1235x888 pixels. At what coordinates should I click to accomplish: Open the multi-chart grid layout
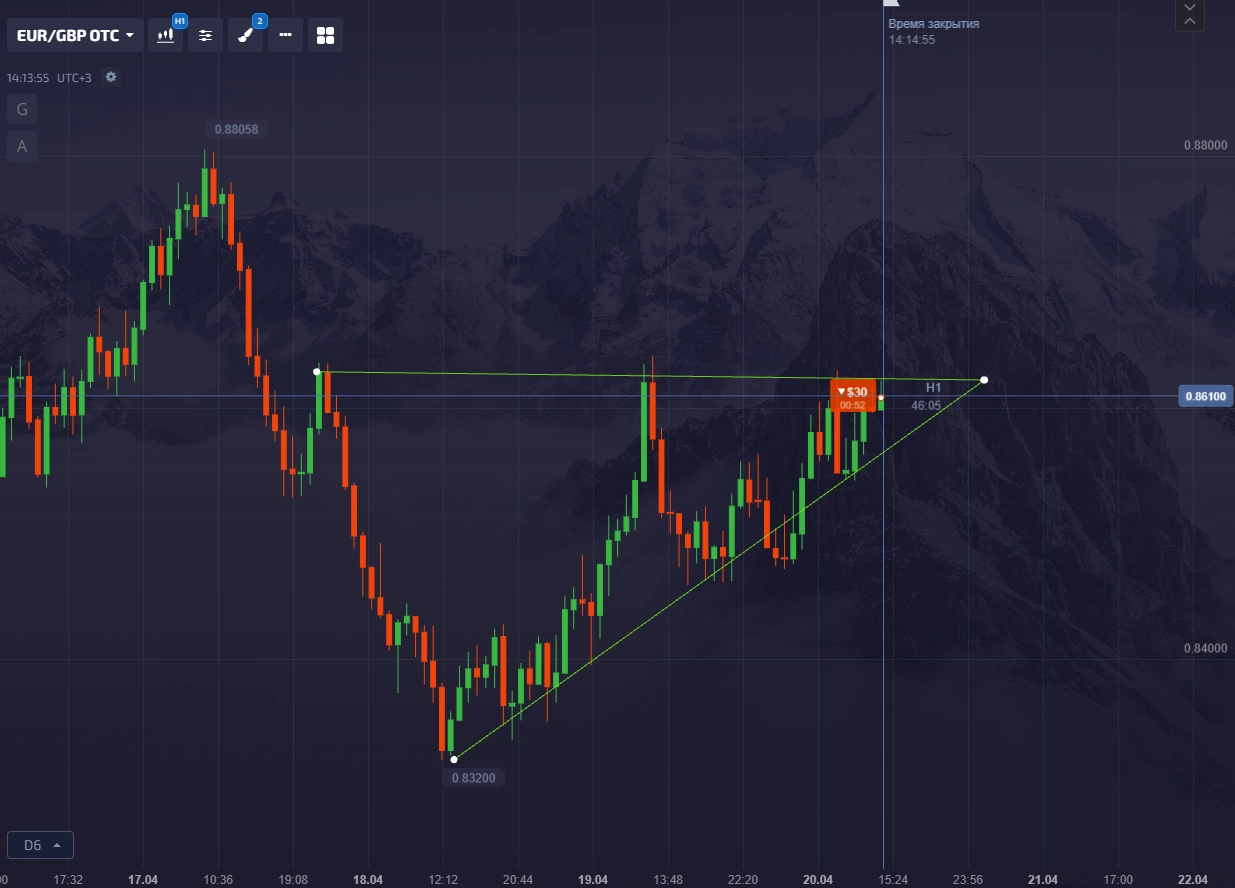click(x=325, y=35)
